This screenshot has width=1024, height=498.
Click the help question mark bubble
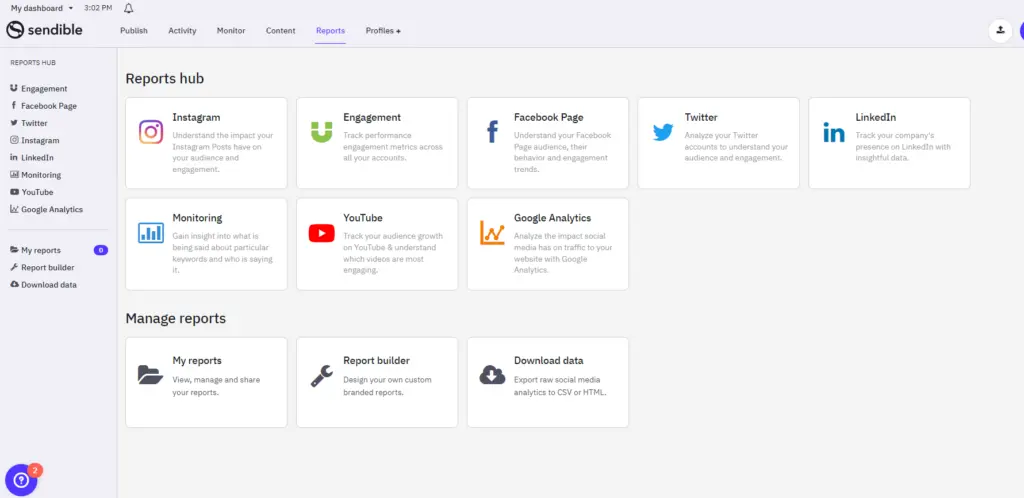point(21,480)
